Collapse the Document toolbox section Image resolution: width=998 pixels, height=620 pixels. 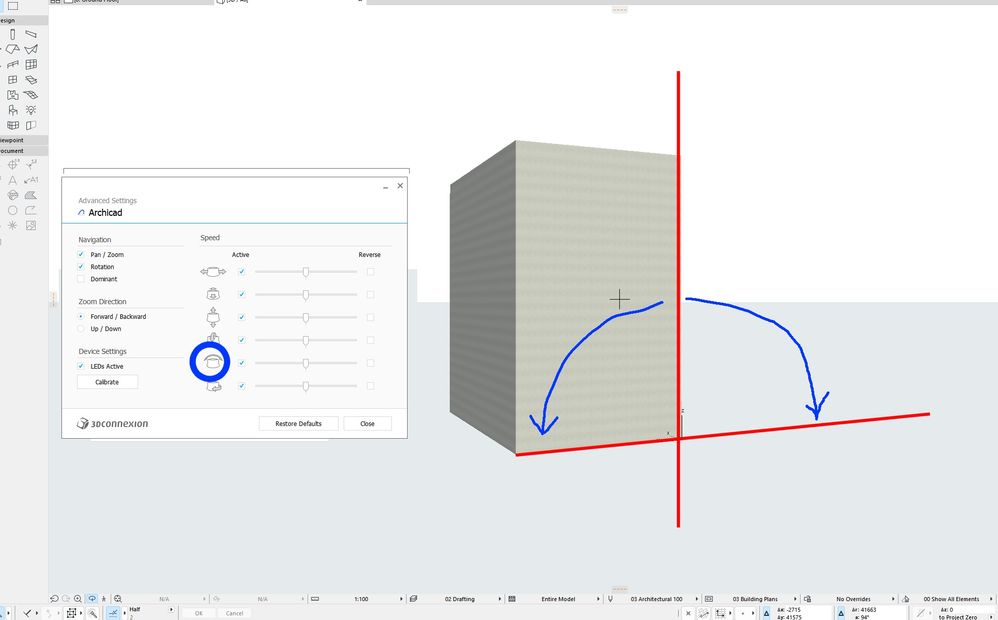(23, 151)
